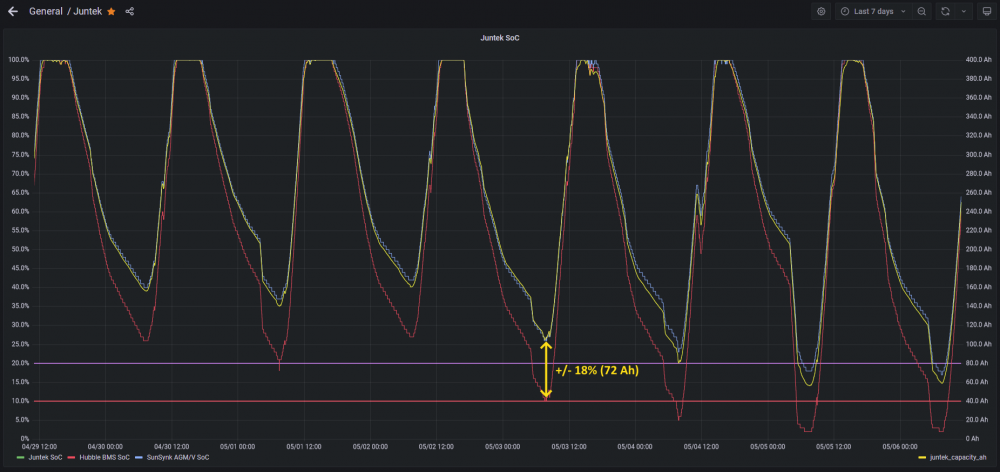Zoom out the time range

[922, 11]
